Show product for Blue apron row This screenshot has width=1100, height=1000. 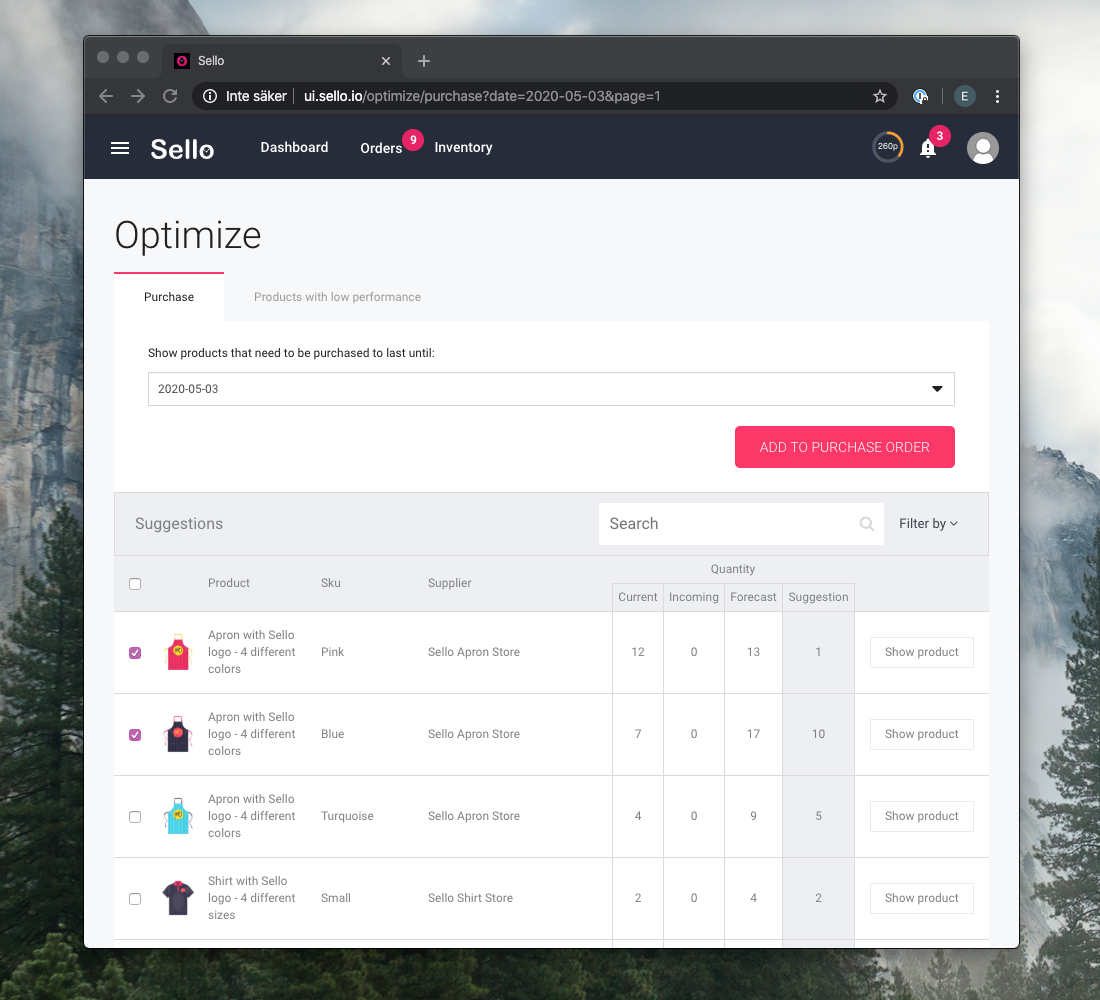tap(921, 734)
